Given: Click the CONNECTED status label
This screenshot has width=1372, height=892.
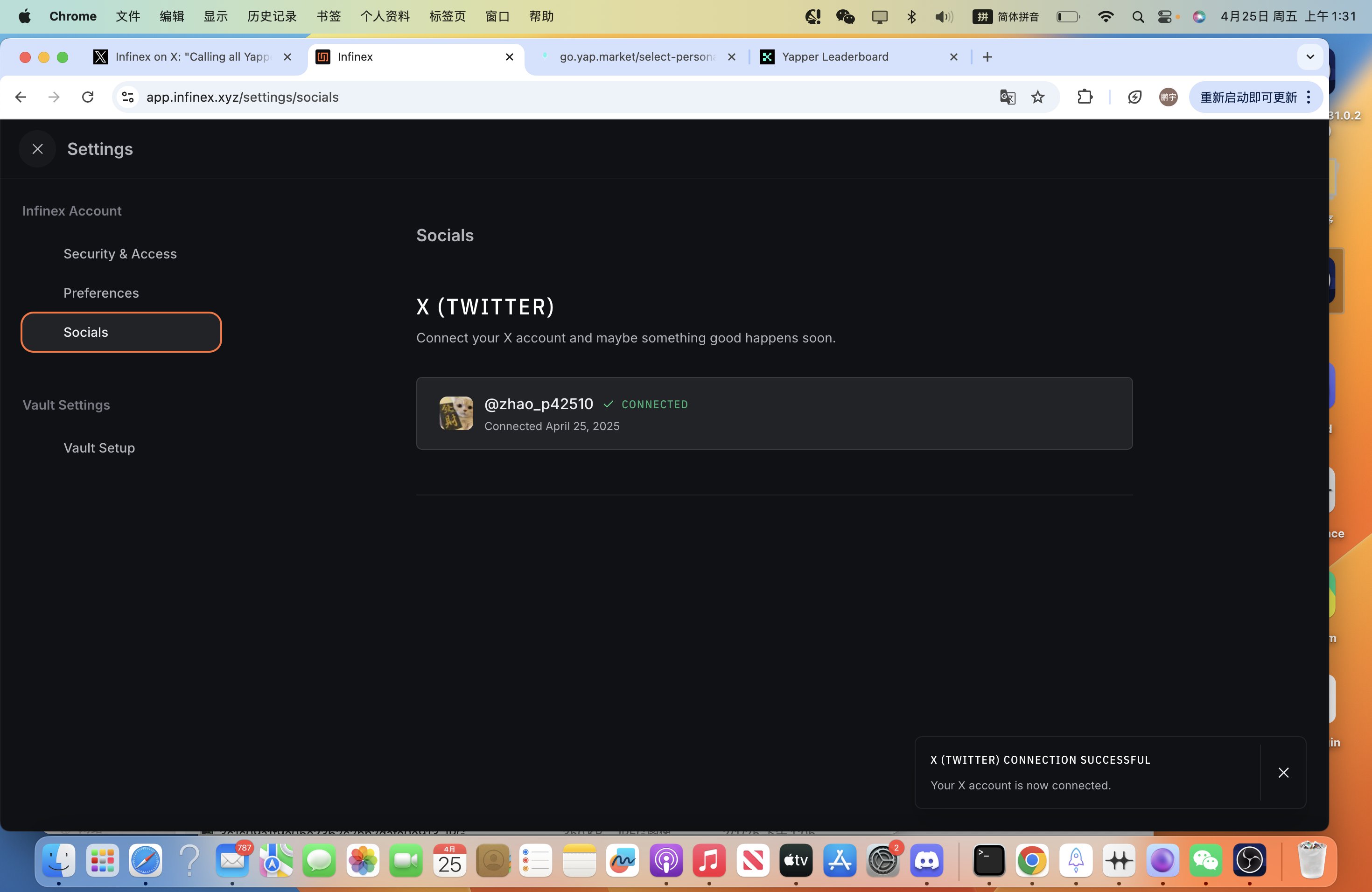Looking at the screenshot, I should click(654, 404).
